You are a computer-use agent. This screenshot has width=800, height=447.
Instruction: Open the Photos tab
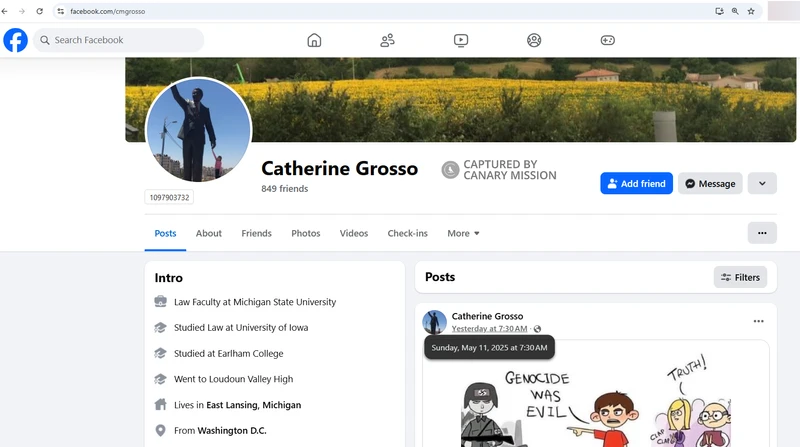pos(306,233)
